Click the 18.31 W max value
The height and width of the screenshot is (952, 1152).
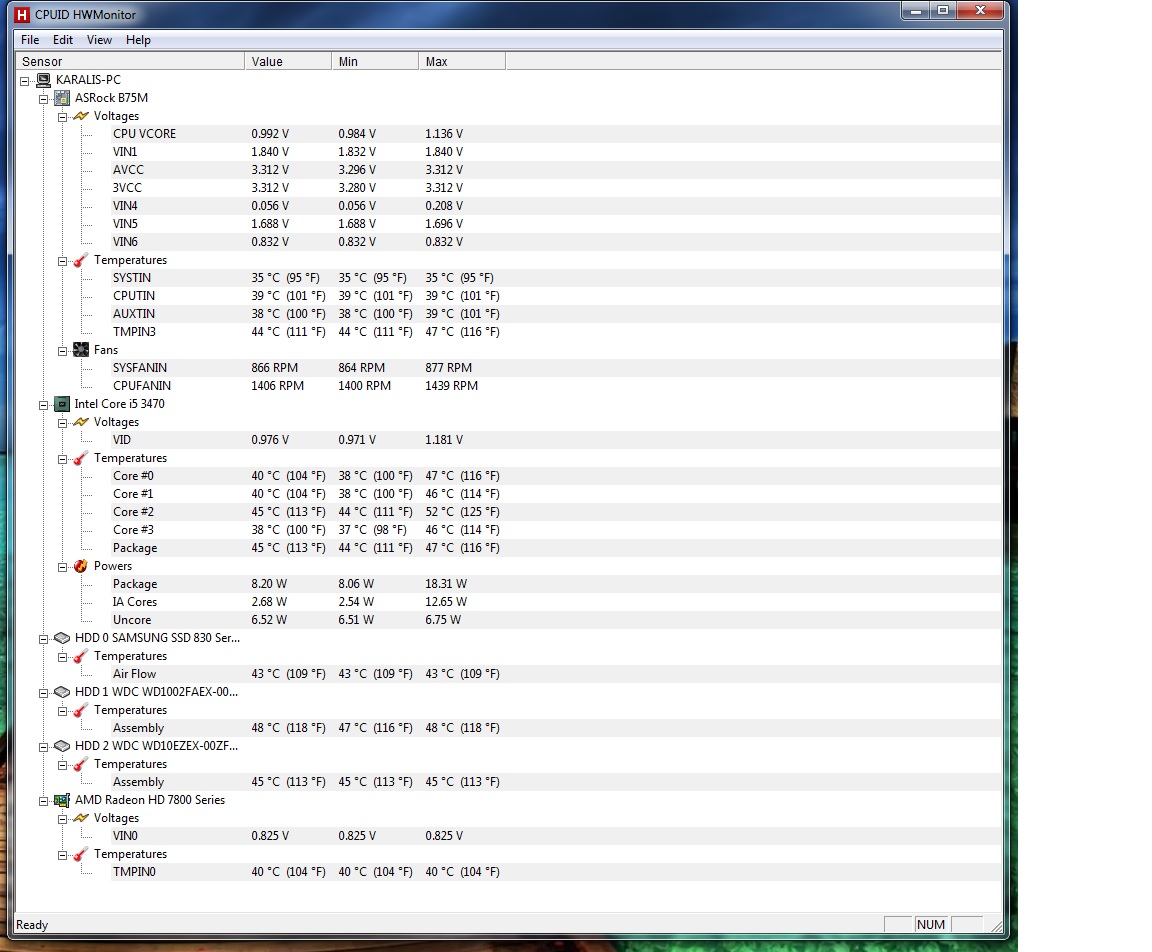coord(446,583)
